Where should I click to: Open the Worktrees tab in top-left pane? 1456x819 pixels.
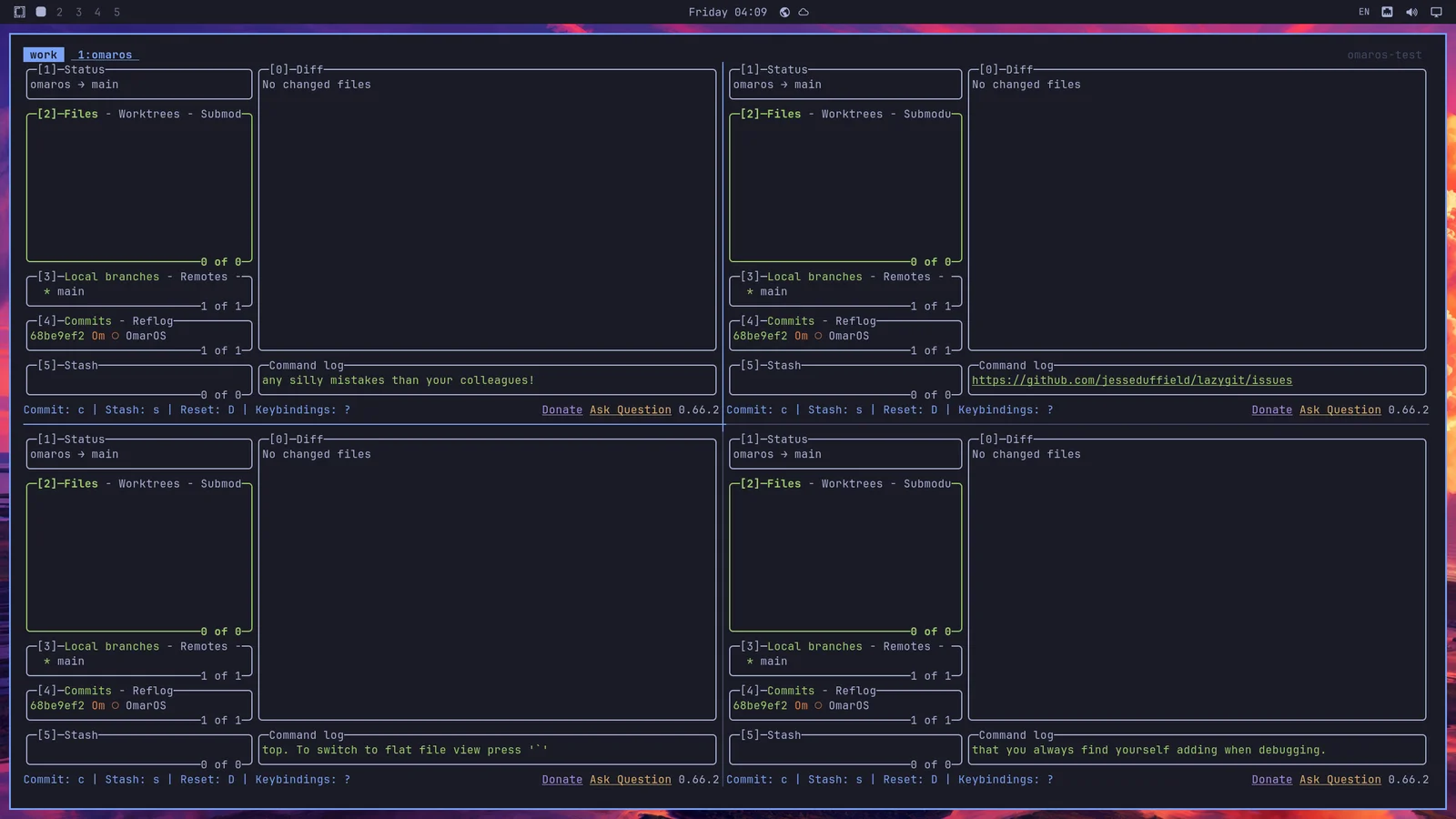(149, 114)
